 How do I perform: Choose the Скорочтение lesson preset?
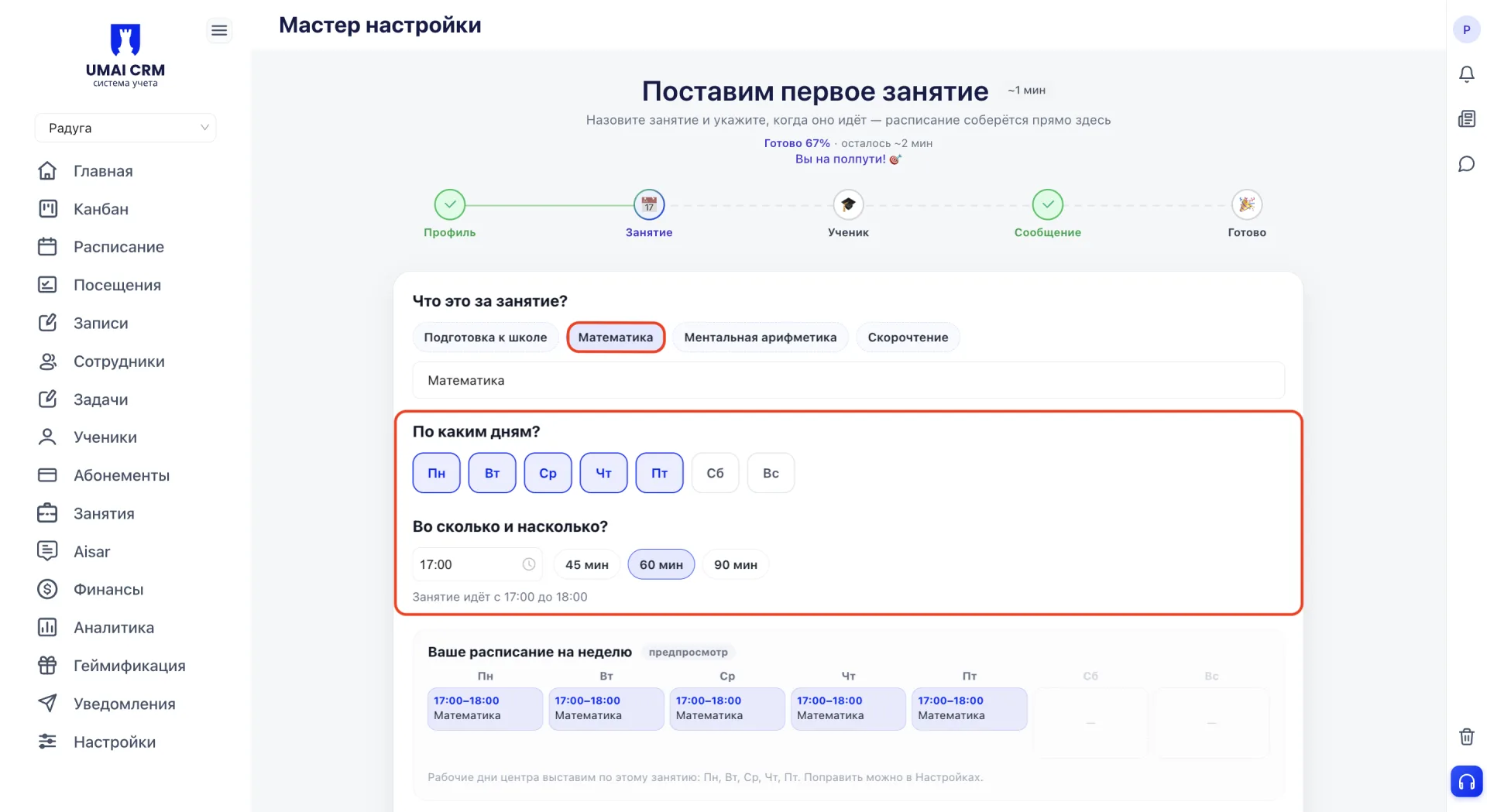(908, 337)
